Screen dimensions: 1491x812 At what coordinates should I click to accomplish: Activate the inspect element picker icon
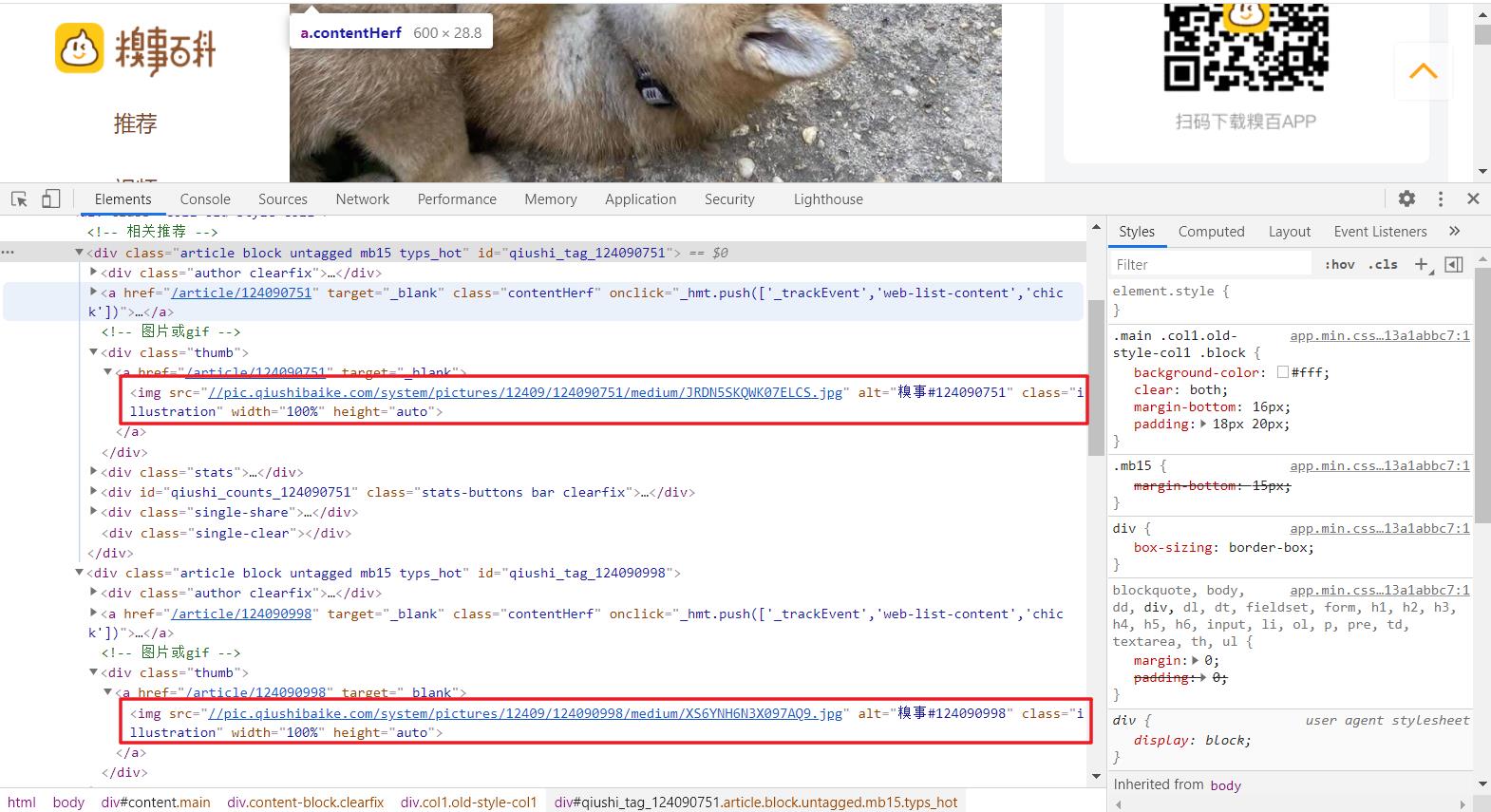click(x=19, y=199)
